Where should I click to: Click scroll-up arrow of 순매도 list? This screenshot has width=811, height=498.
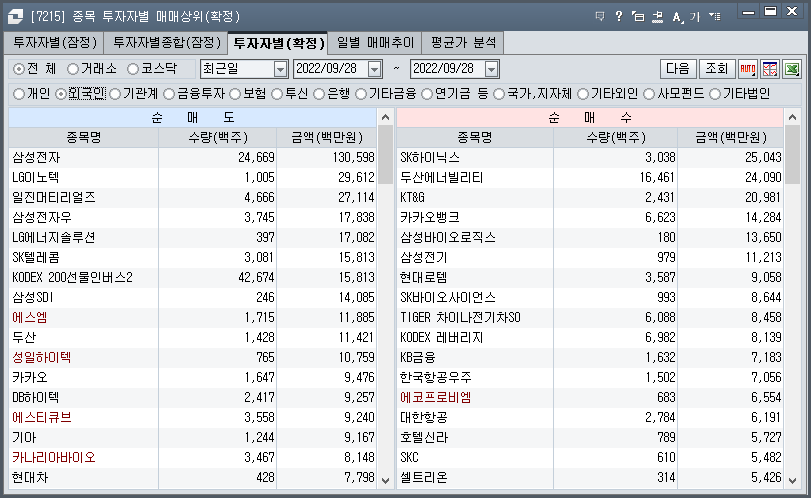point(385,117)
